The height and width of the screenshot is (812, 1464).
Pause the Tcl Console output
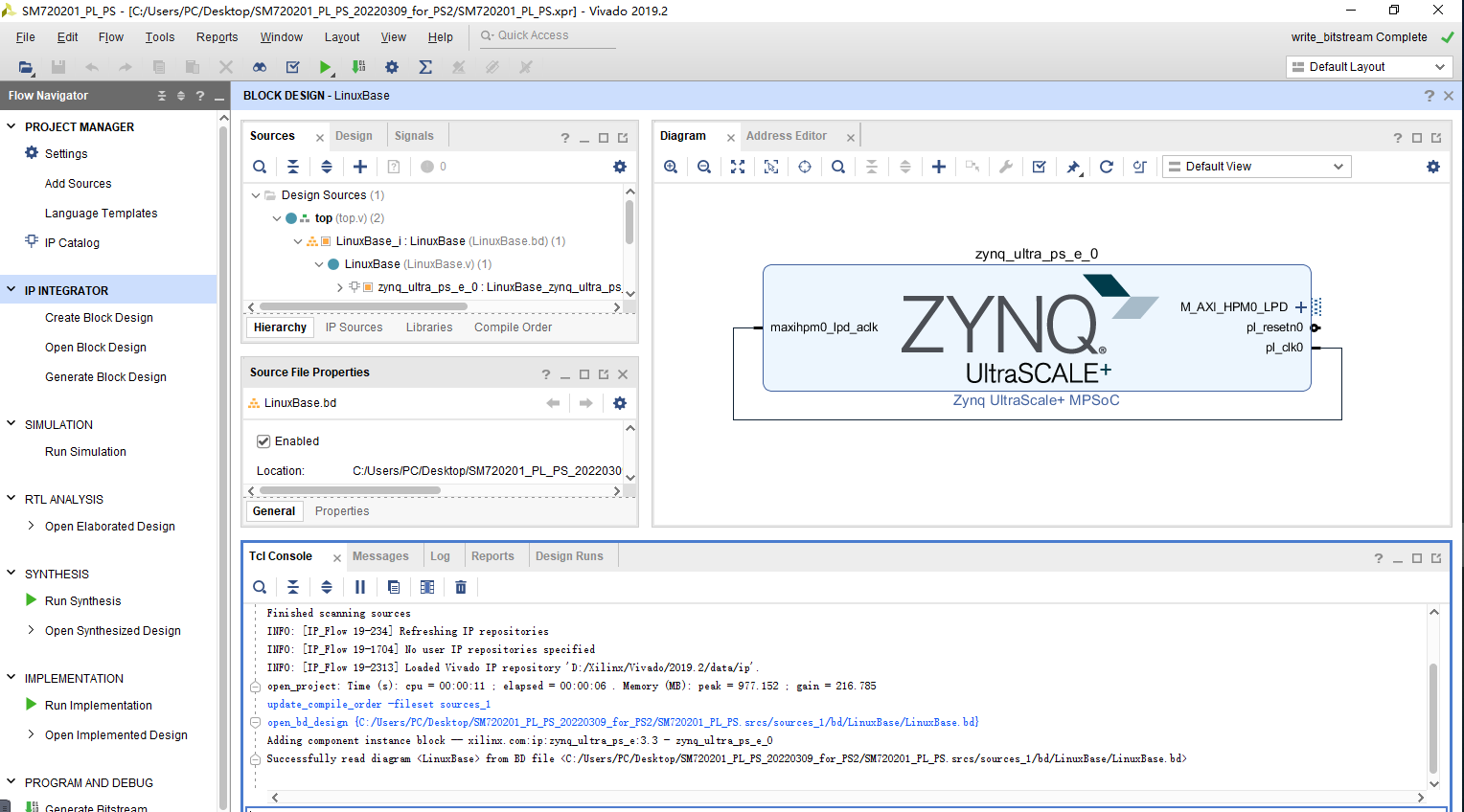coord(359,586)
